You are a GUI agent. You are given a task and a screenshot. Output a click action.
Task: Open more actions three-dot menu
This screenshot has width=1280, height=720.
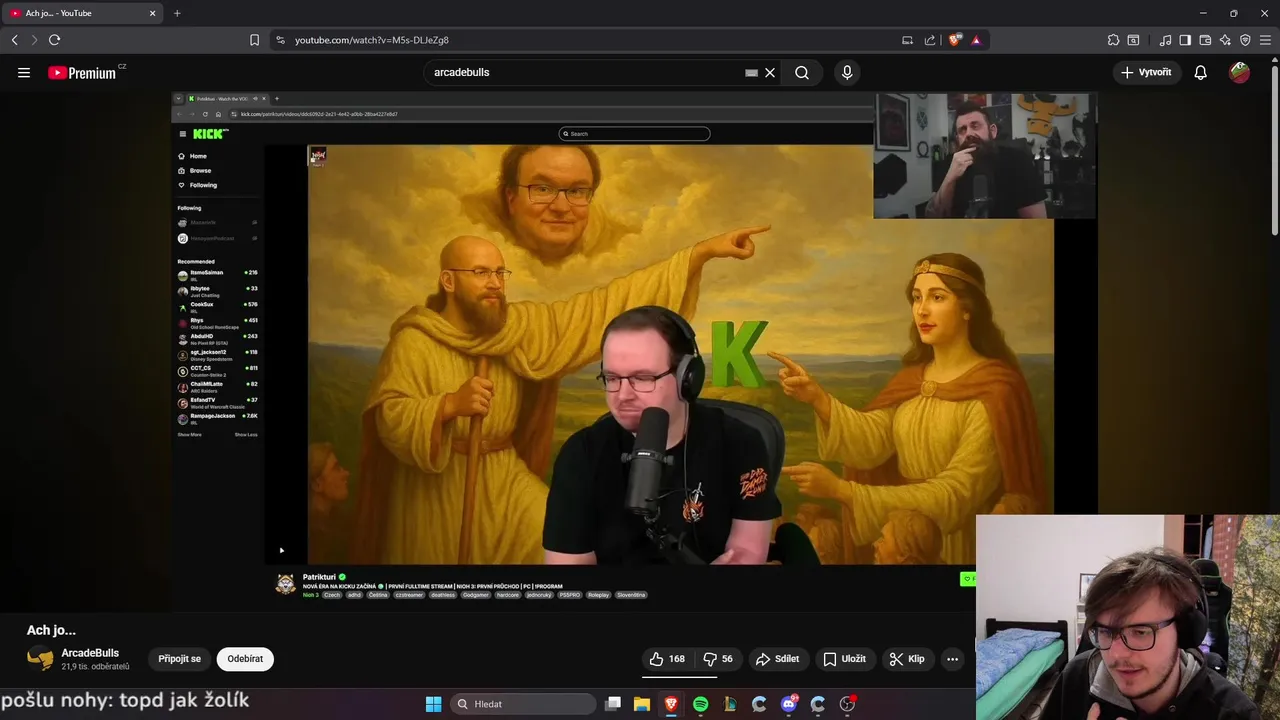point(952,659)
